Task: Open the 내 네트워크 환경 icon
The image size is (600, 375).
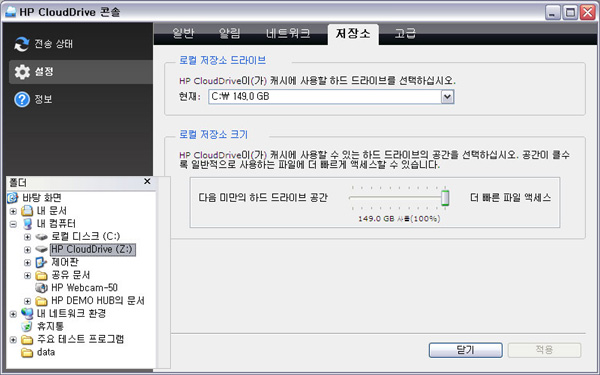Action: (x=27, y=313)
